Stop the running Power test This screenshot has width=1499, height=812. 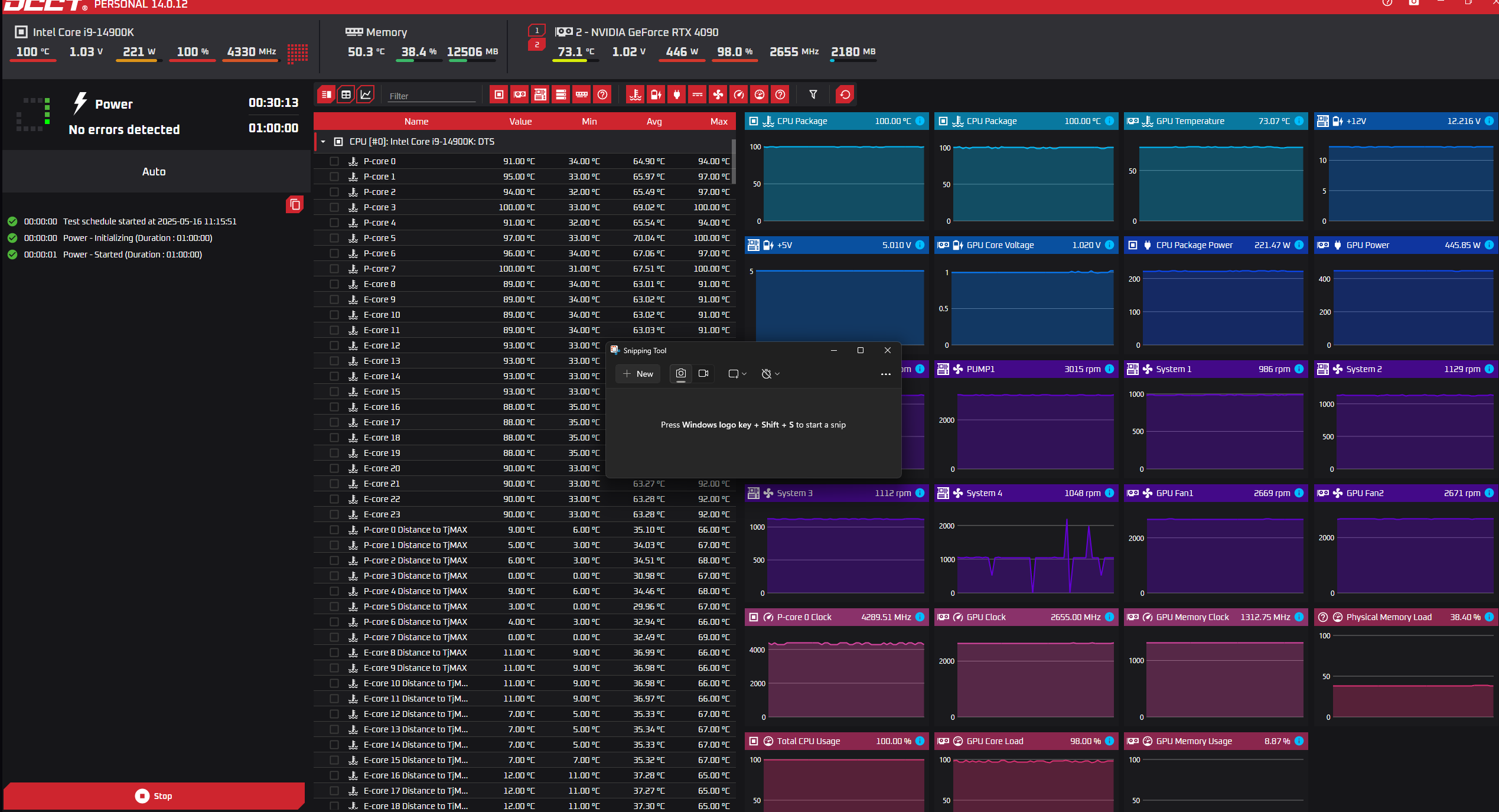click(154, 796)
